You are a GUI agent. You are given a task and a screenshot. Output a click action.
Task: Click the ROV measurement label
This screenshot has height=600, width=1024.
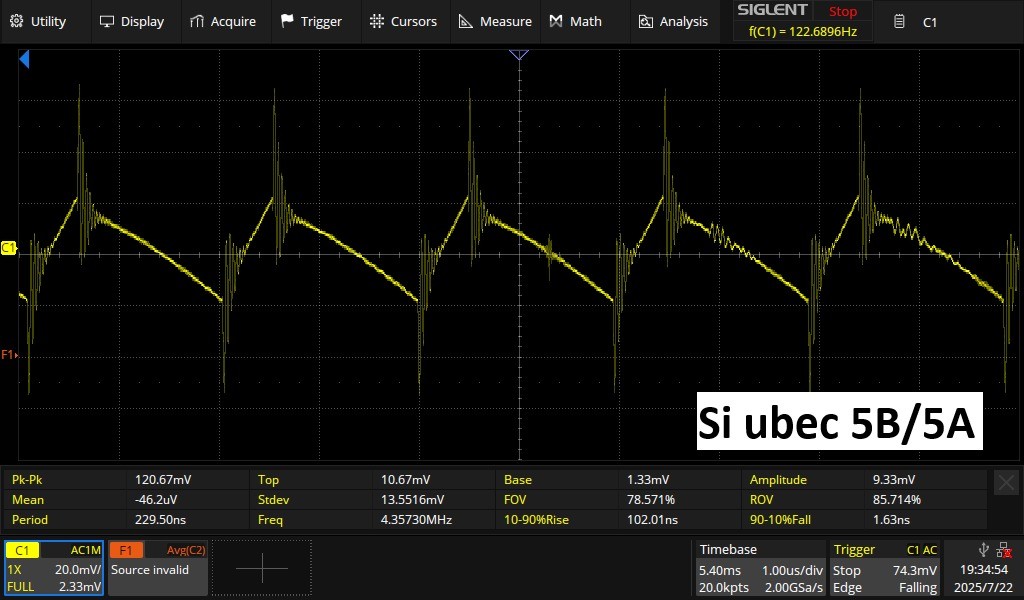tap(761, 499)
